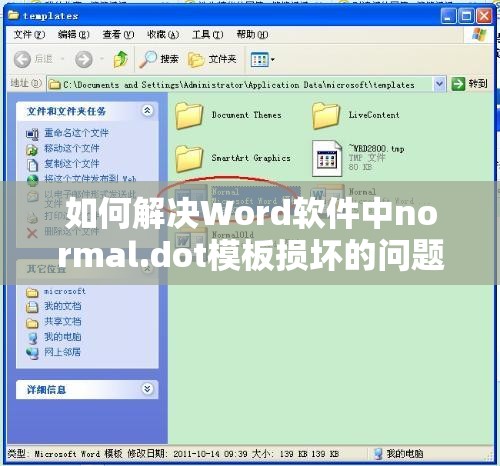Screen dimensions: 500x466
Task: Select the SmartArt Graphics folder icon
Action: 189,158
